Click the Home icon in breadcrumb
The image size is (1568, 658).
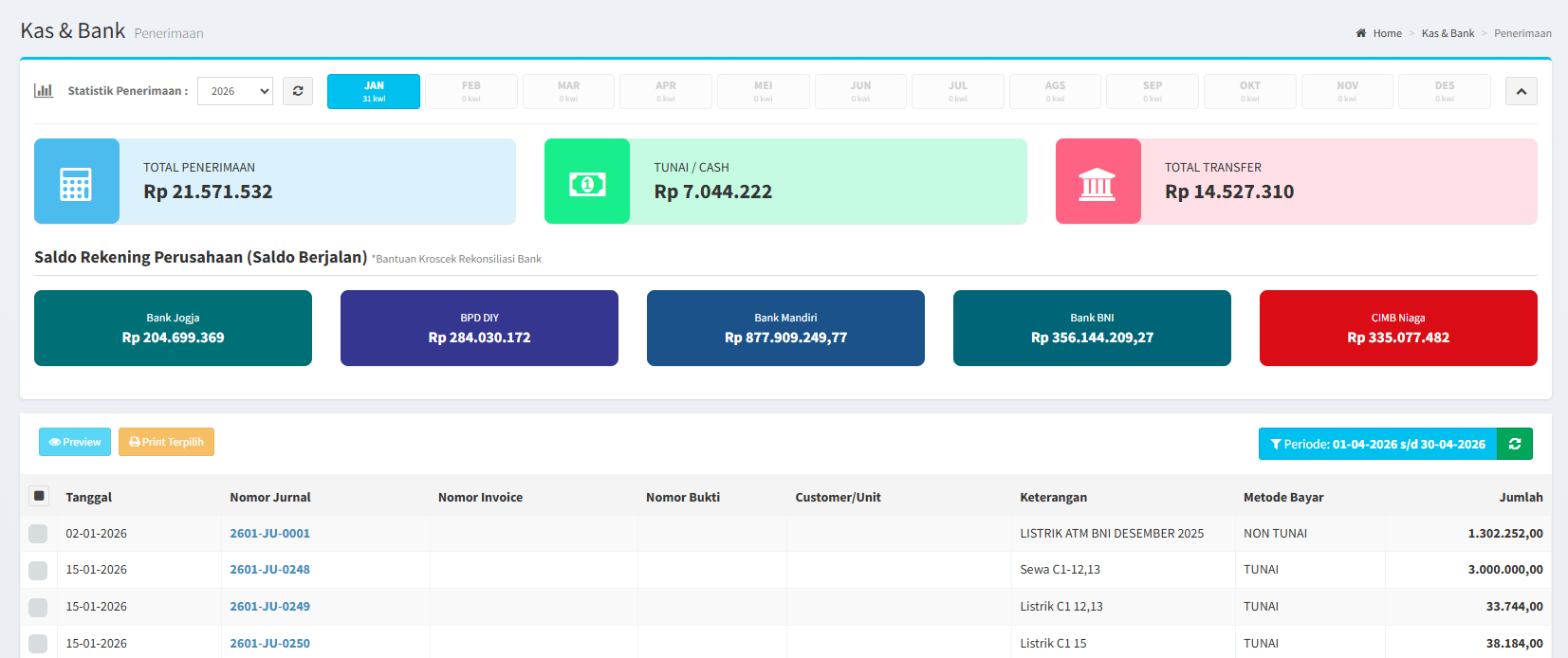click(x=1361, y=33)
